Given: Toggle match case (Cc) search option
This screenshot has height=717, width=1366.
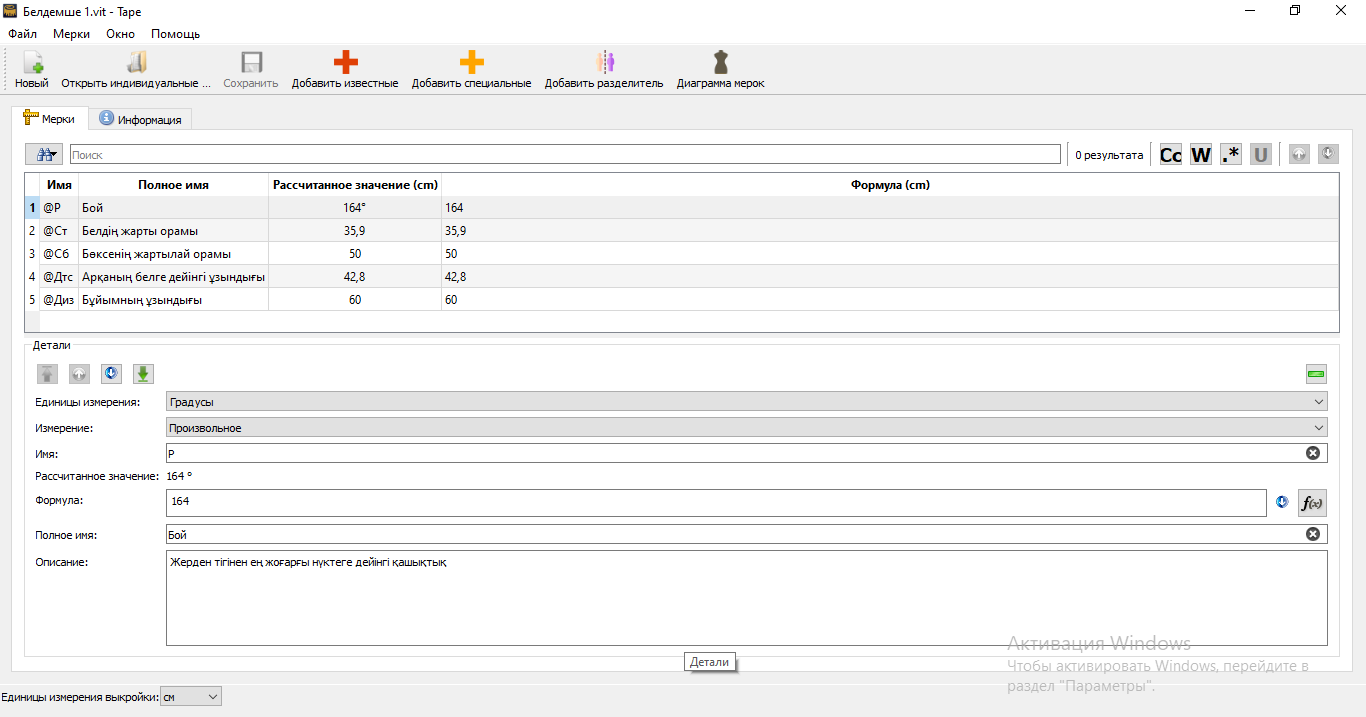Looking at the screenshot, I should (1170, 154).
